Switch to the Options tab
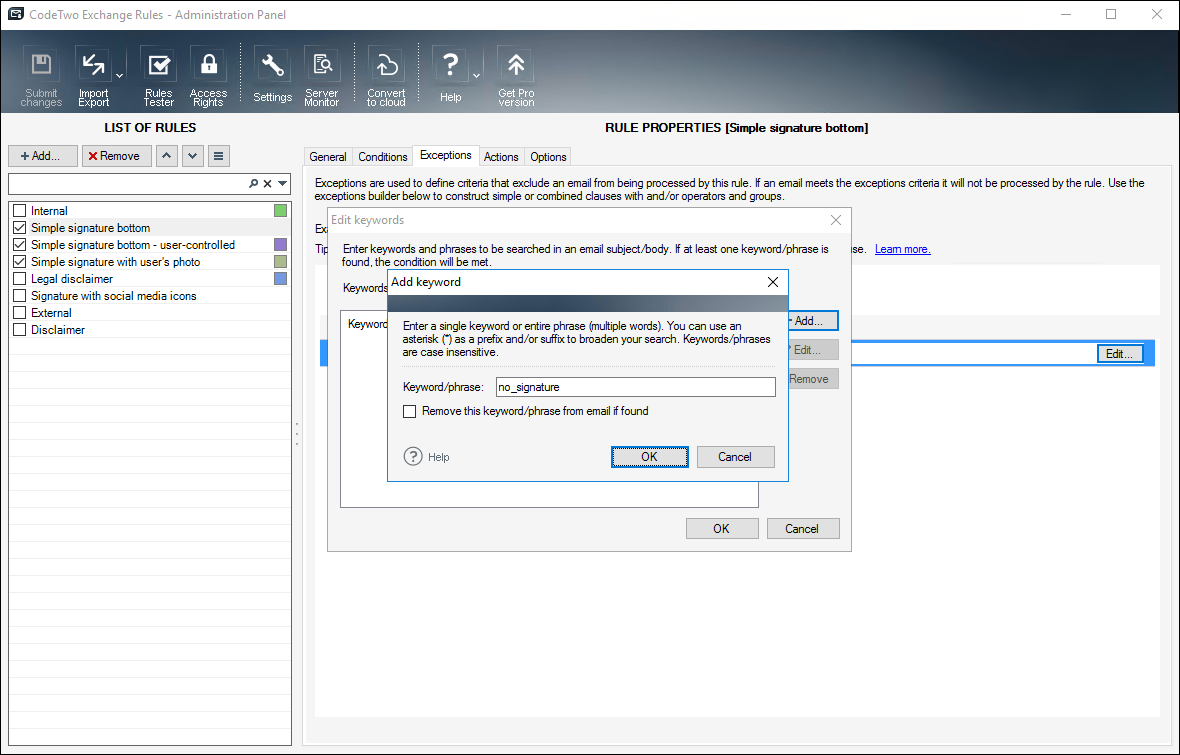The image size is (1180, 755). pyautogui.click(x=548, y=157)
